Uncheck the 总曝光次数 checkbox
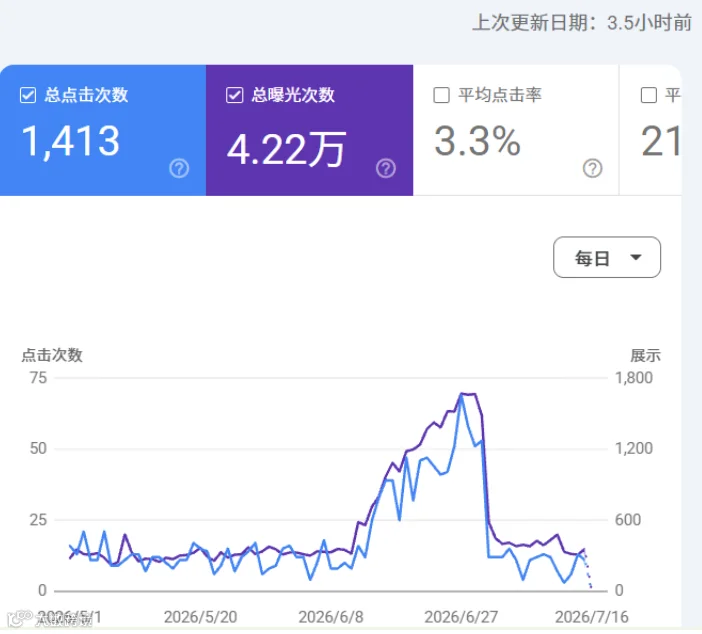The height and width of the screenshot is (634, 702). tap(235, 95)
